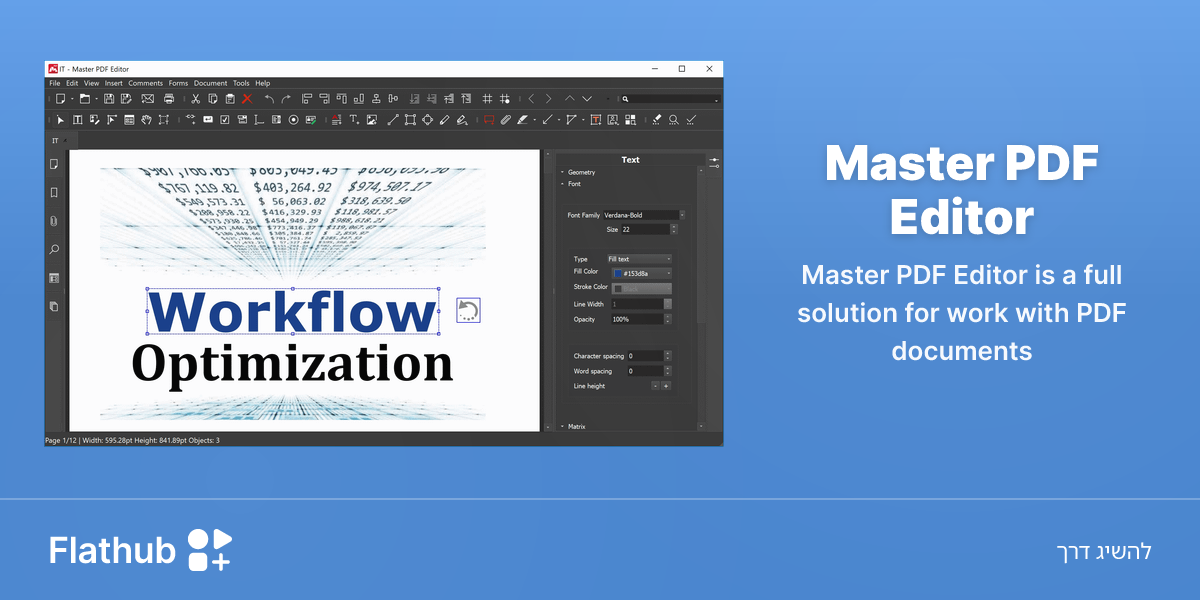Click the Insert Image tool icon

click(372, 120)
